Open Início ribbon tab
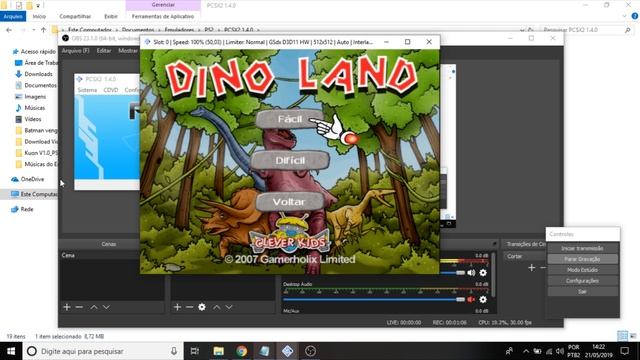The image size is (640, 360). 39,16
